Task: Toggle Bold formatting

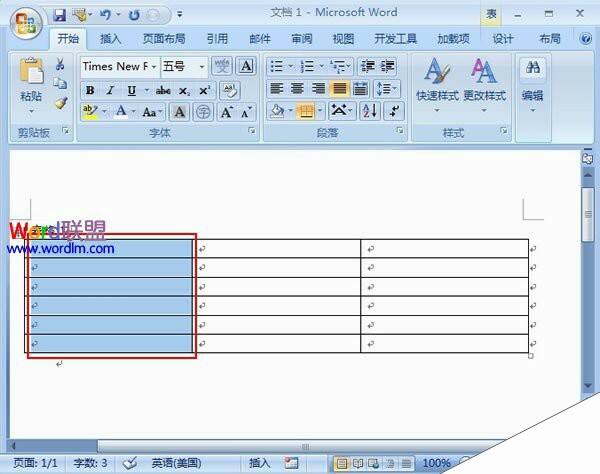Action: (x=90, y=91)
